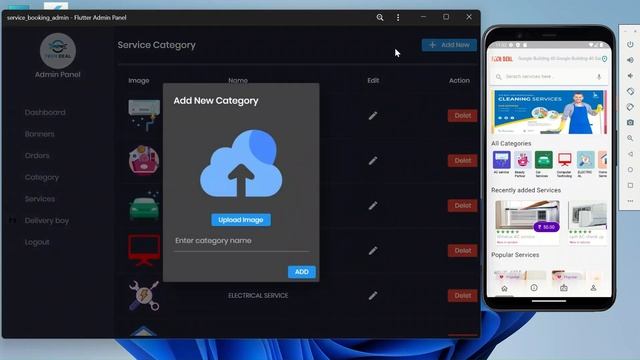Open Orders in admin sidebar
Image resolution: width=640 pixels, height=360 pixels.
(x=37, y=156)
